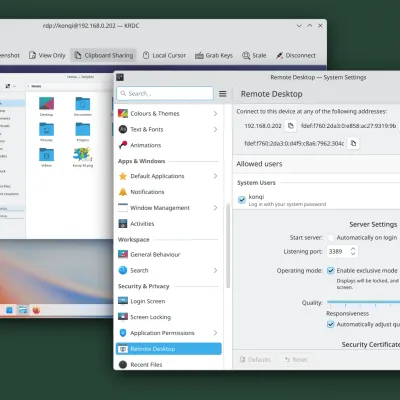
Task: Click the Reset button
Action: [296, 360]
